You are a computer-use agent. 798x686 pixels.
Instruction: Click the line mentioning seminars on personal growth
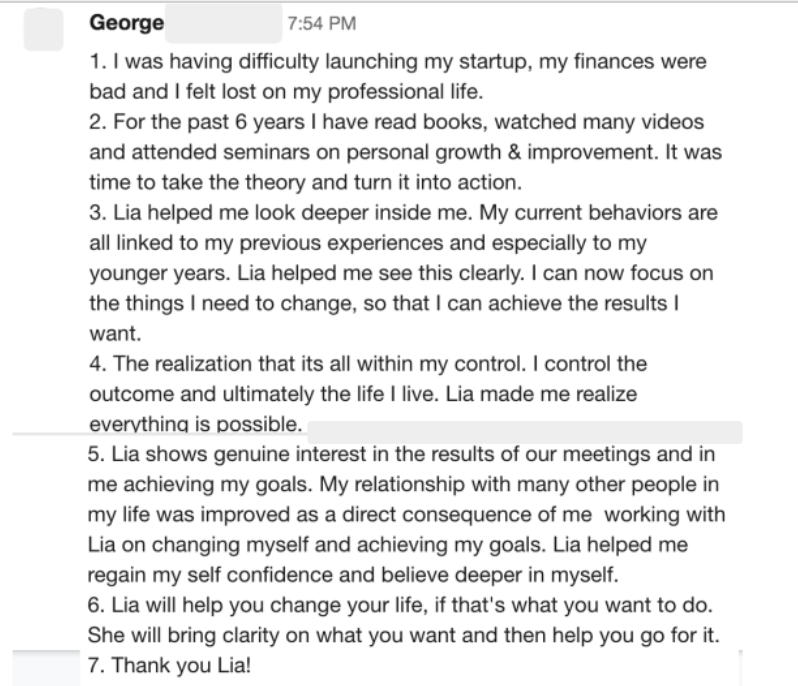(406, 152)
